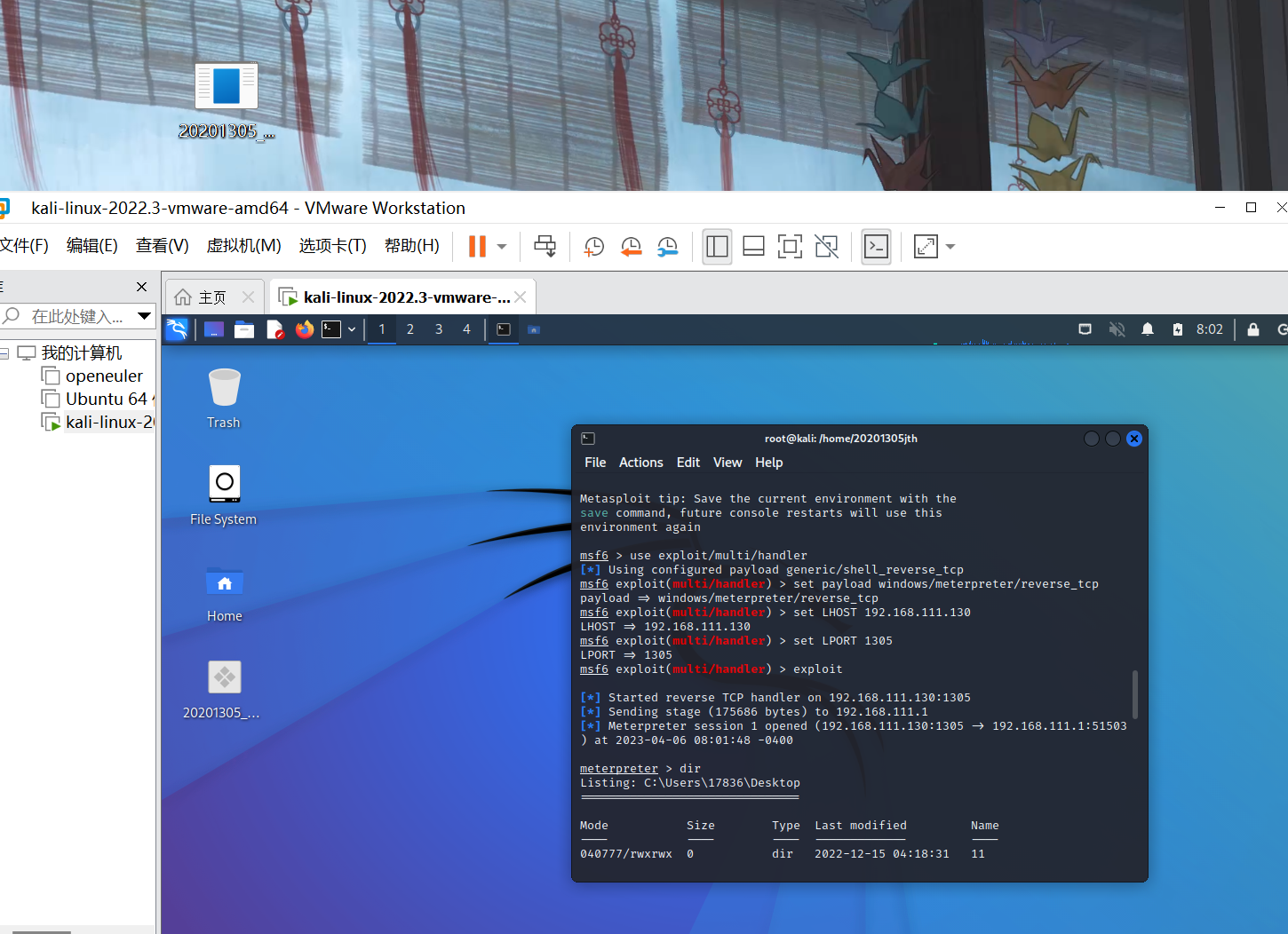Screen dimensions: 1288x934
Task: Open the display settings tray icon
Action: pos(1085,329)
